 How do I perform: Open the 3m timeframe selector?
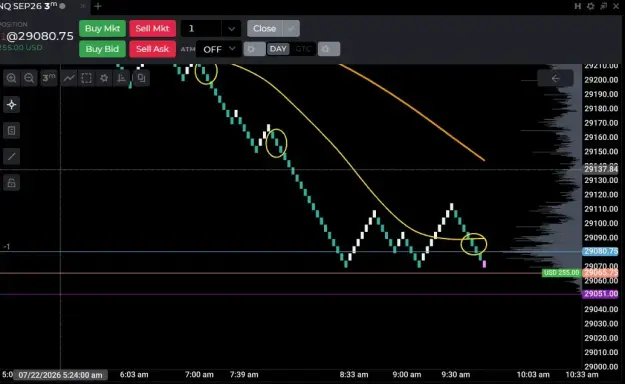coord(49,78)
